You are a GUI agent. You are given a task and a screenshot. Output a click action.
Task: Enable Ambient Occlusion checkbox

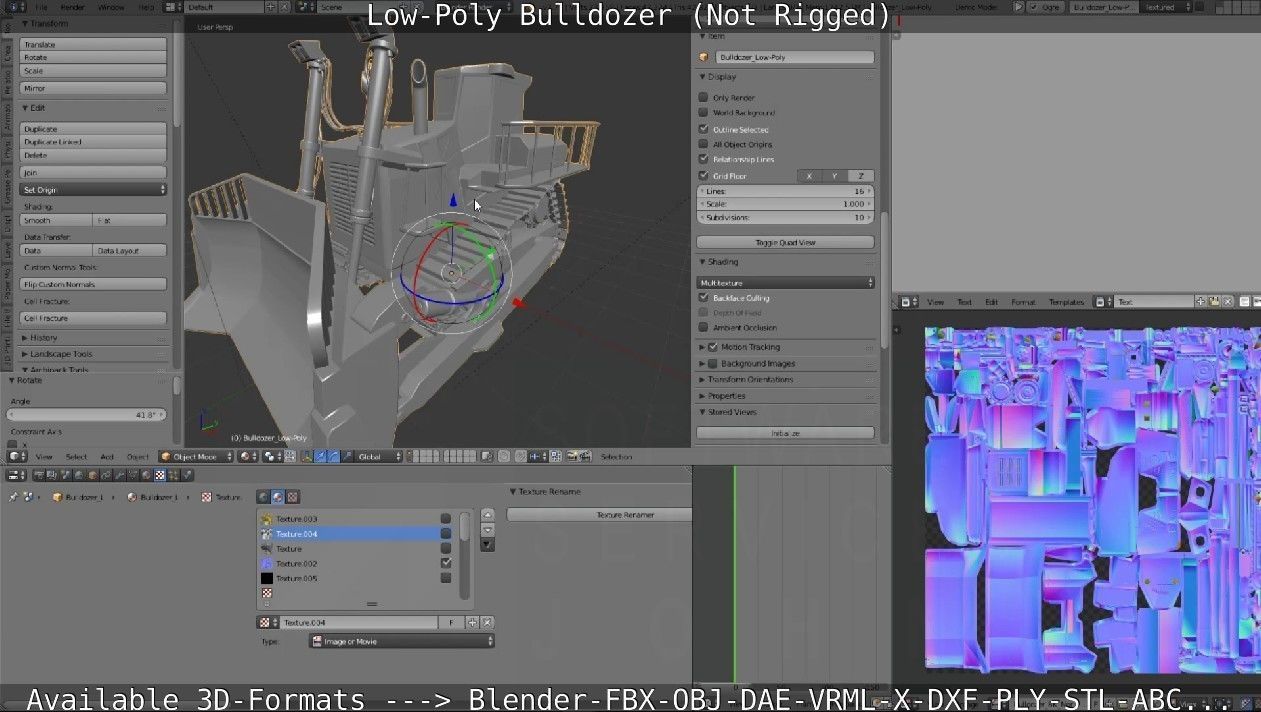click(703, 327)
